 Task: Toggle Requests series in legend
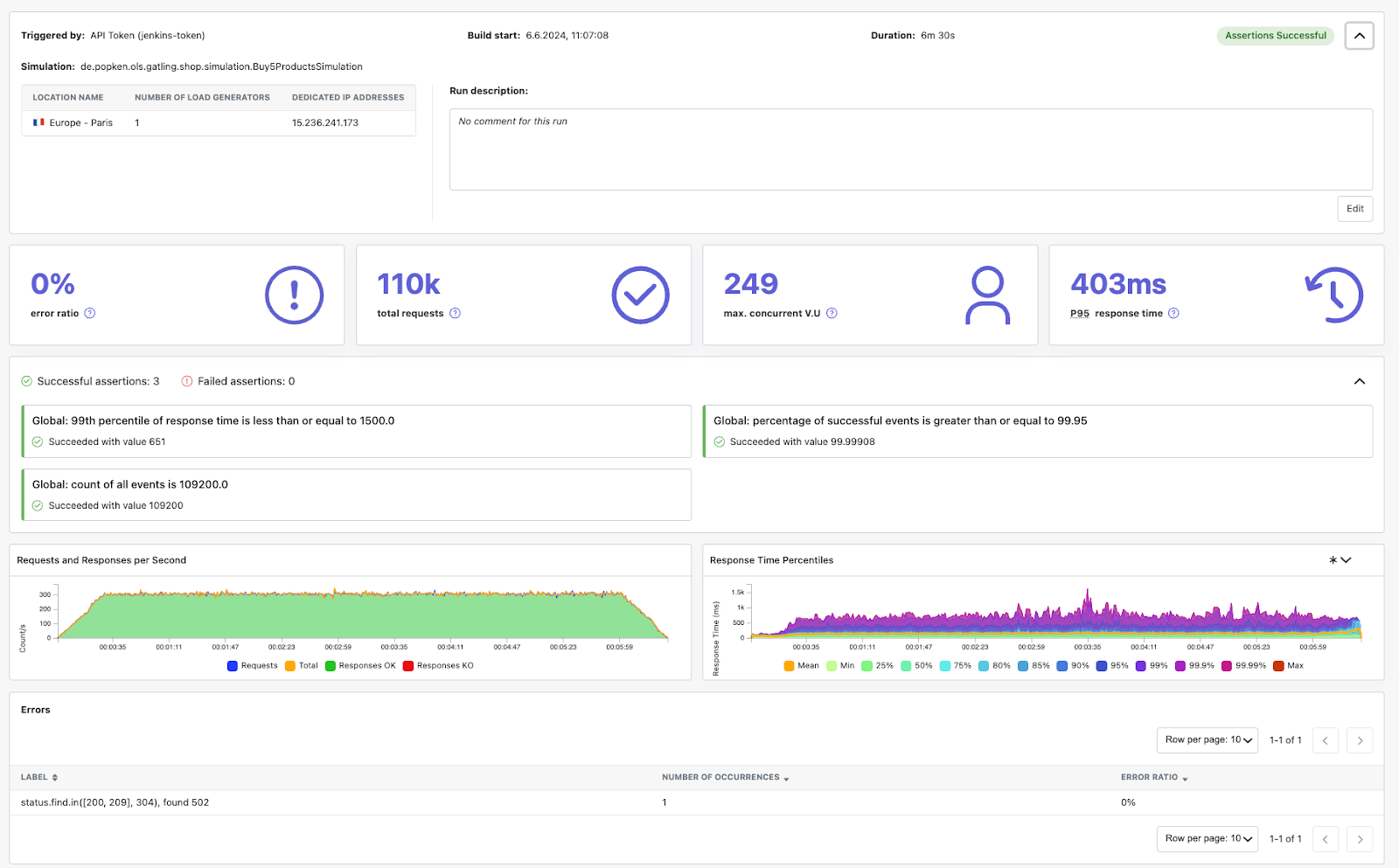(253, 666)
